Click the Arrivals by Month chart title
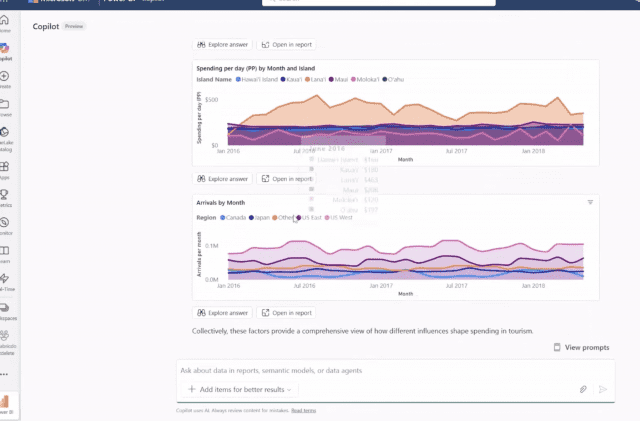 click(221, 203)
